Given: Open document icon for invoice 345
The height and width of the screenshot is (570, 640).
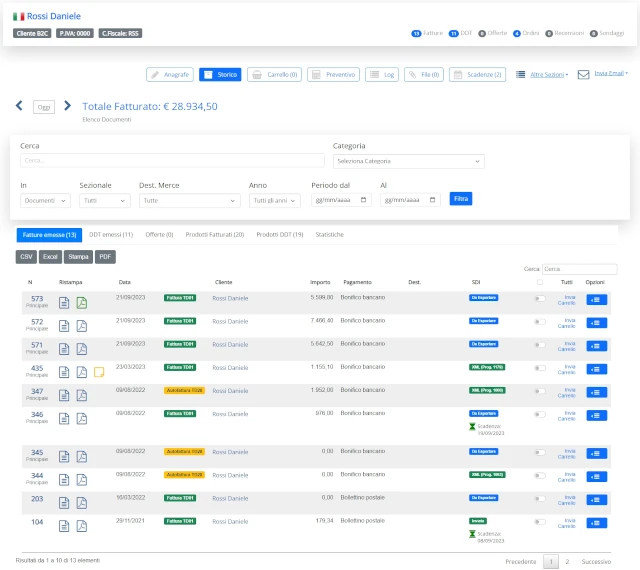Looking at the screenshot, I should (x=64, y=457).
